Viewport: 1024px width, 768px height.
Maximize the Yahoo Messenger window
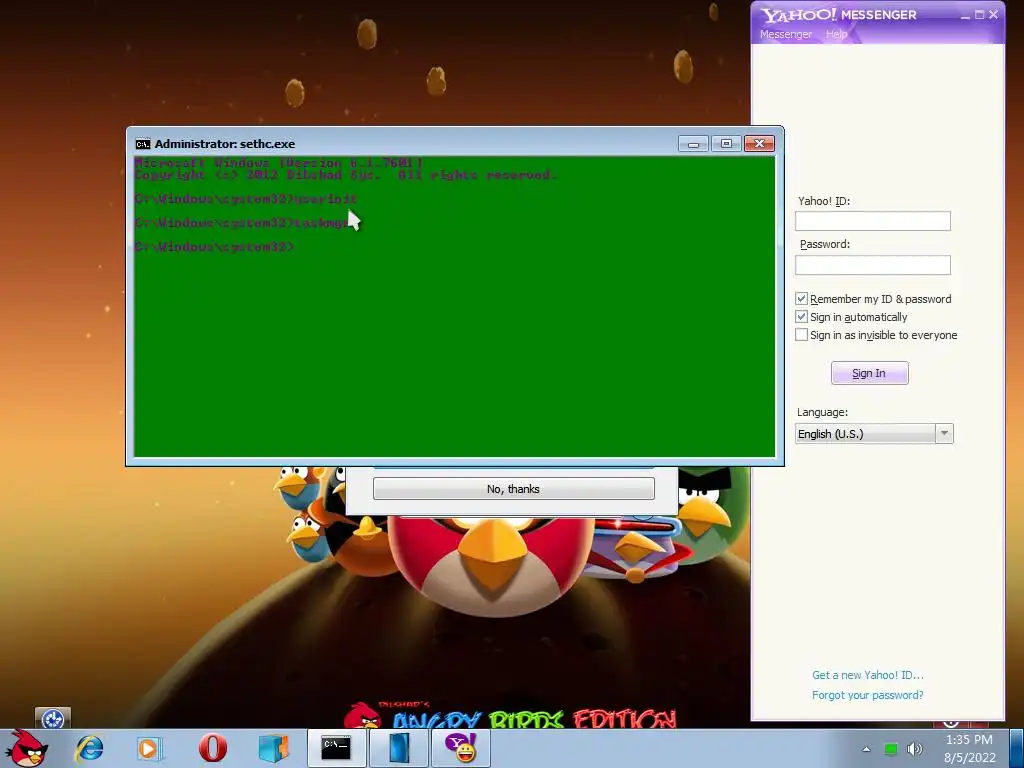click(979, 14)
